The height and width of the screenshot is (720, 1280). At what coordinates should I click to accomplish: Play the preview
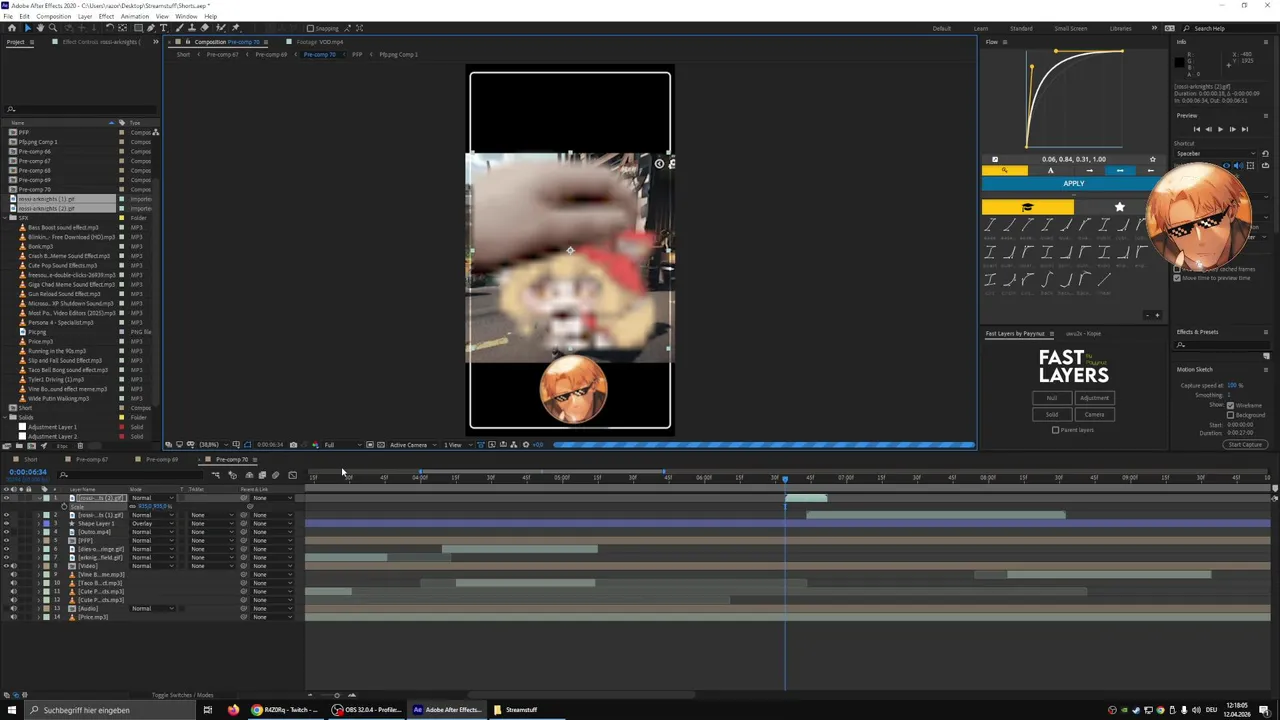pos(1220,129)
